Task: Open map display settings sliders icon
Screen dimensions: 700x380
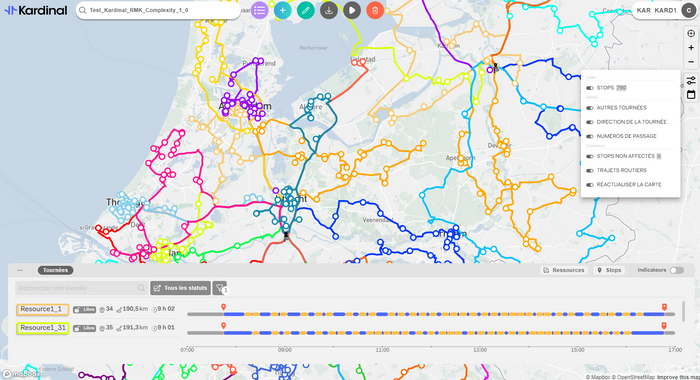Action: (x=691, y=81)
